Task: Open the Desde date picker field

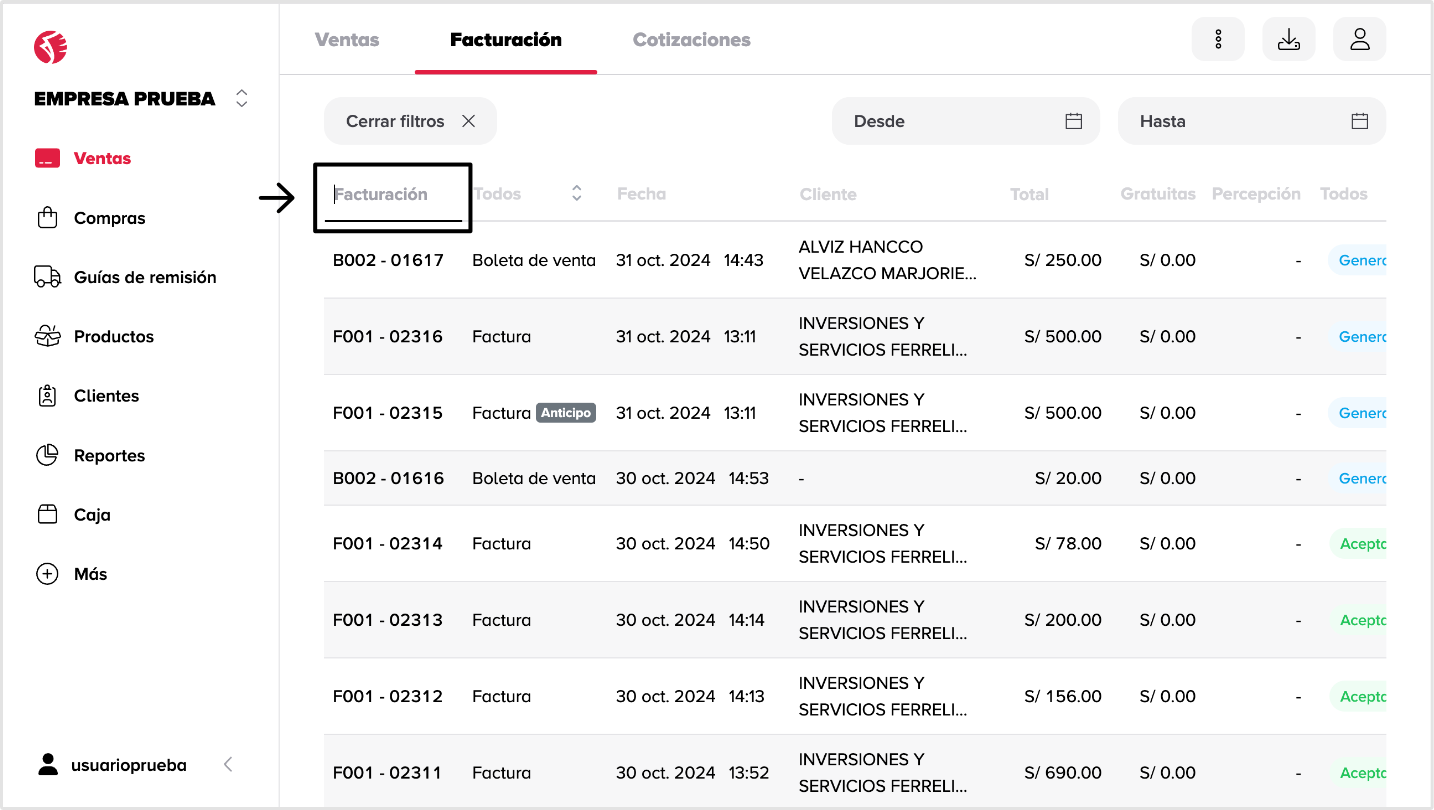Action: (x=965, y=121)
